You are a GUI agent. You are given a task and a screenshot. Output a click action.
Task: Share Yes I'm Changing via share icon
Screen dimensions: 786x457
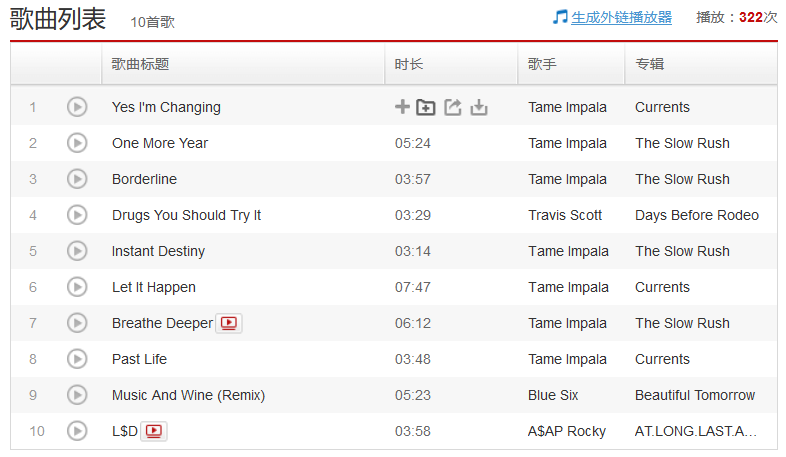pyautogui.click(x=453, y=107)
